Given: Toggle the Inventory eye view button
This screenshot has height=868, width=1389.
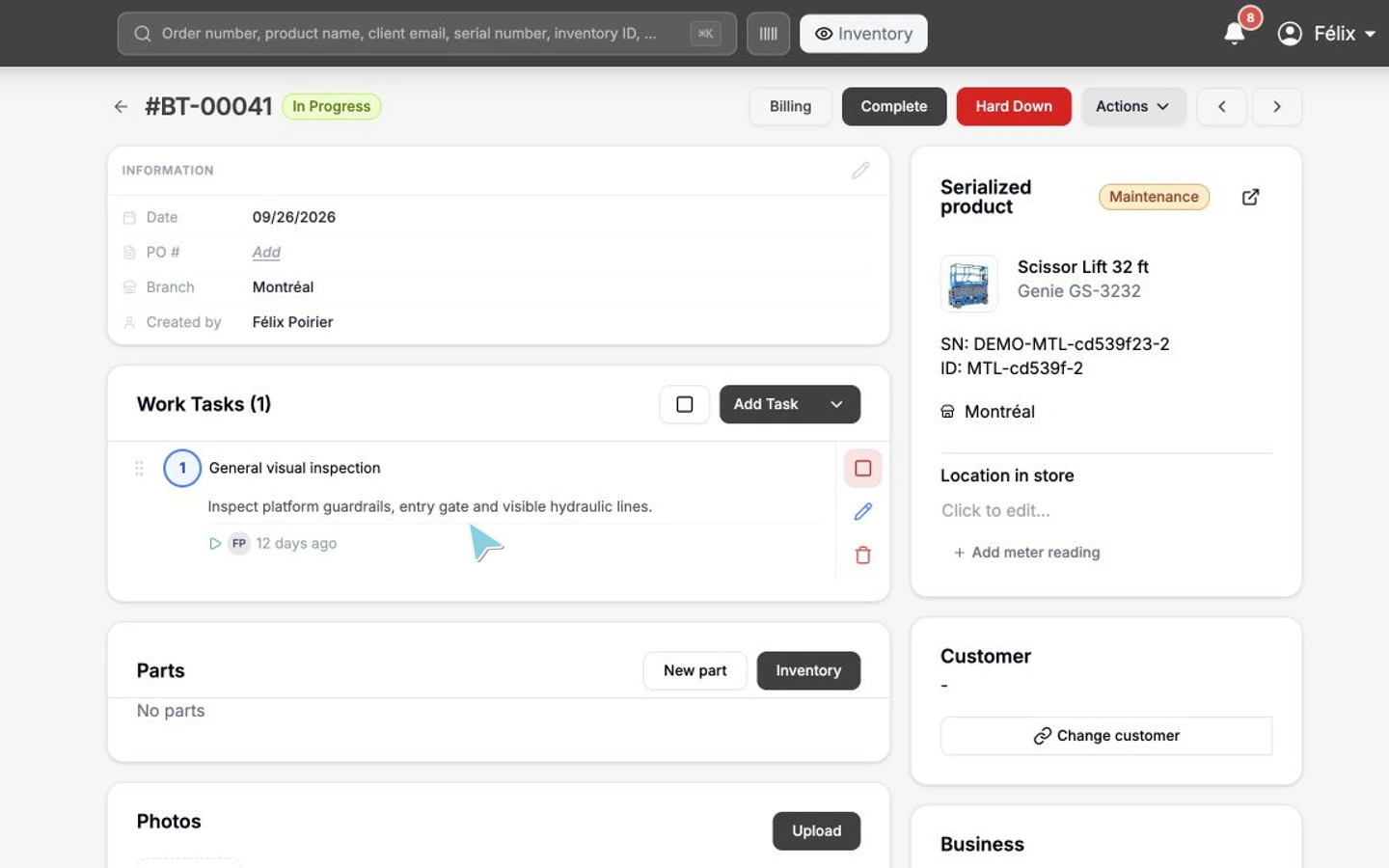Looking at the screenshot, I should tap(863, 34).
